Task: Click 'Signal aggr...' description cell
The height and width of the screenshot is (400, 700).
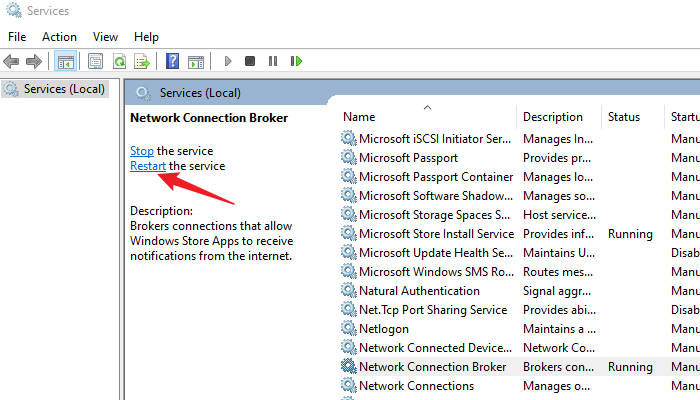Action: [x=557, y=291]
